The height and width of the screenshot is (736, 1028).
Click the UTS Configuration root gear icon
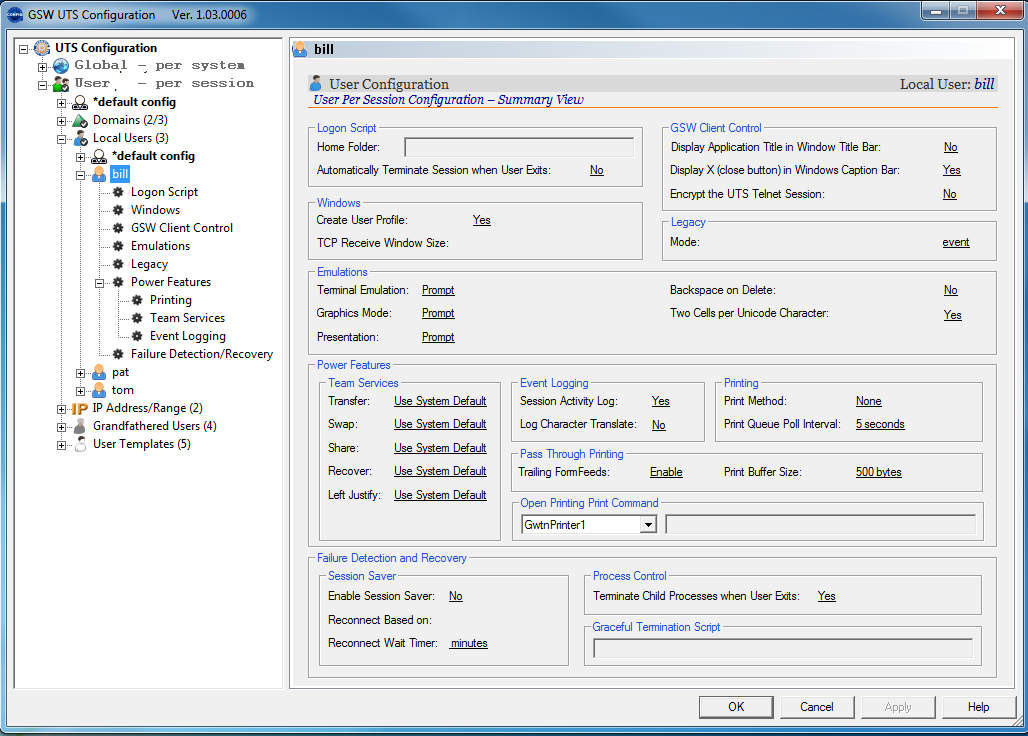point(42,48)
